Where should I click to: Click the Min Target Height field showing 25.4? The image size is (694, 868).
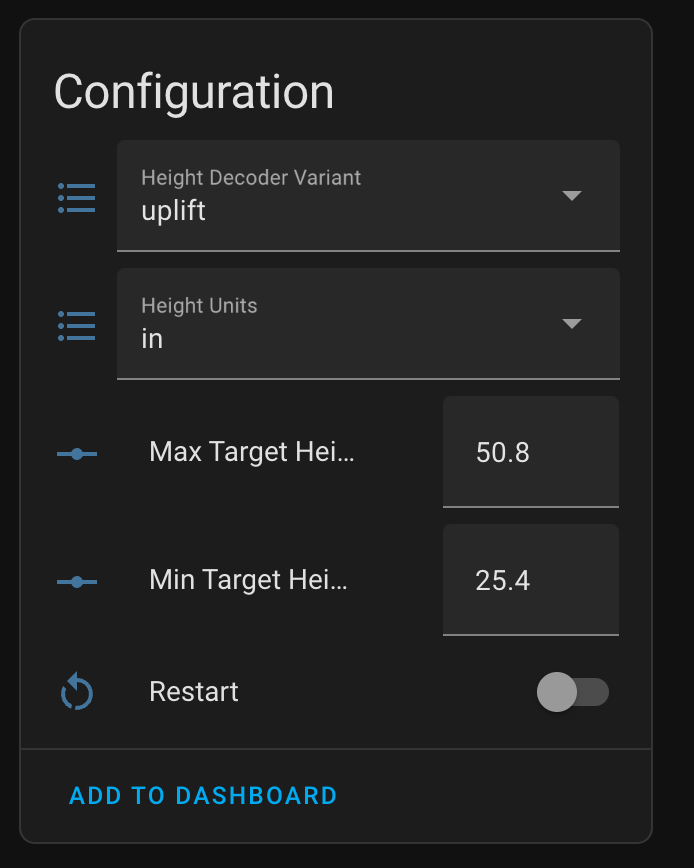(531, 580)
